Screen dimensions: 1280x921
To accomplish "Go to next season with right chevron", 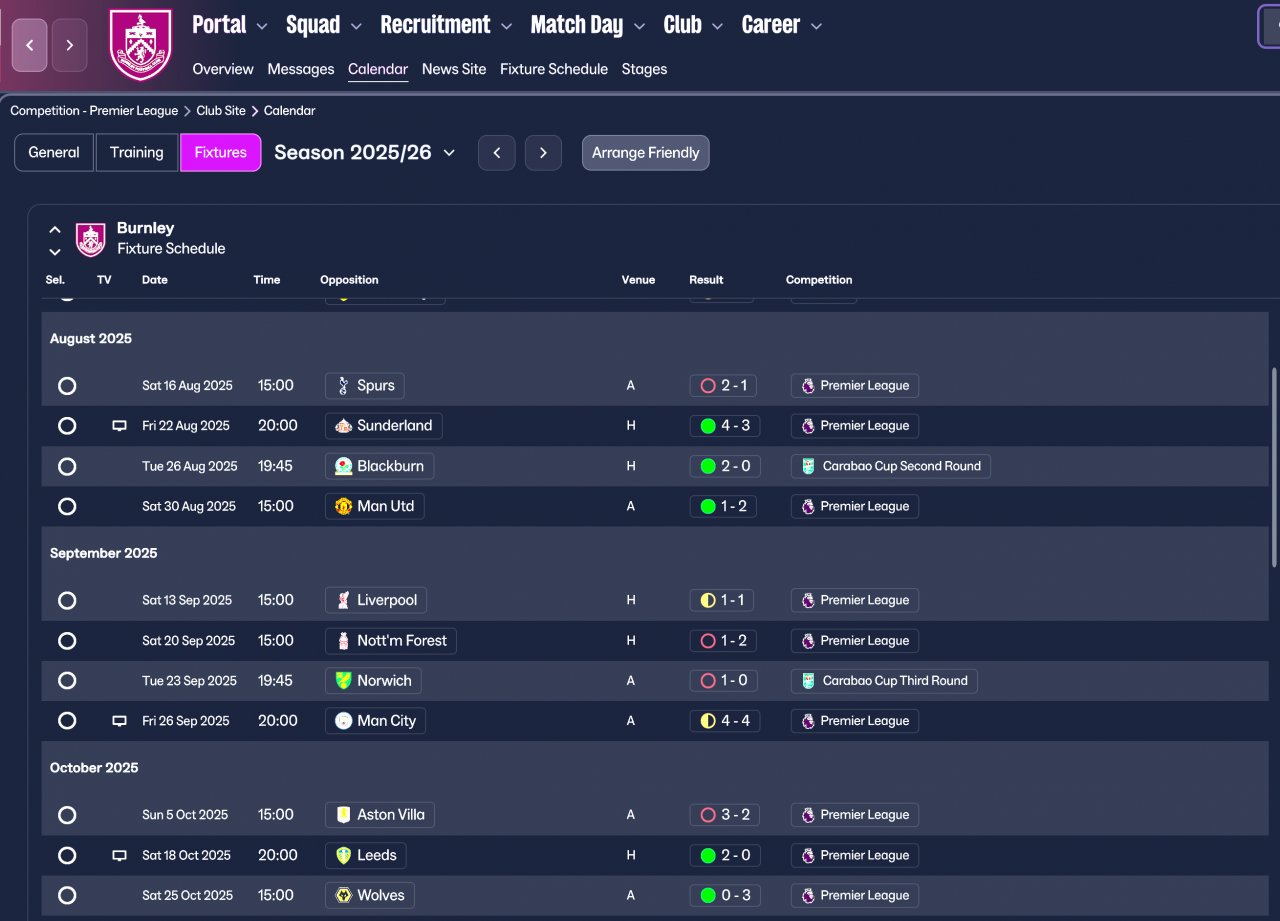I will click(x=543, y=153).
